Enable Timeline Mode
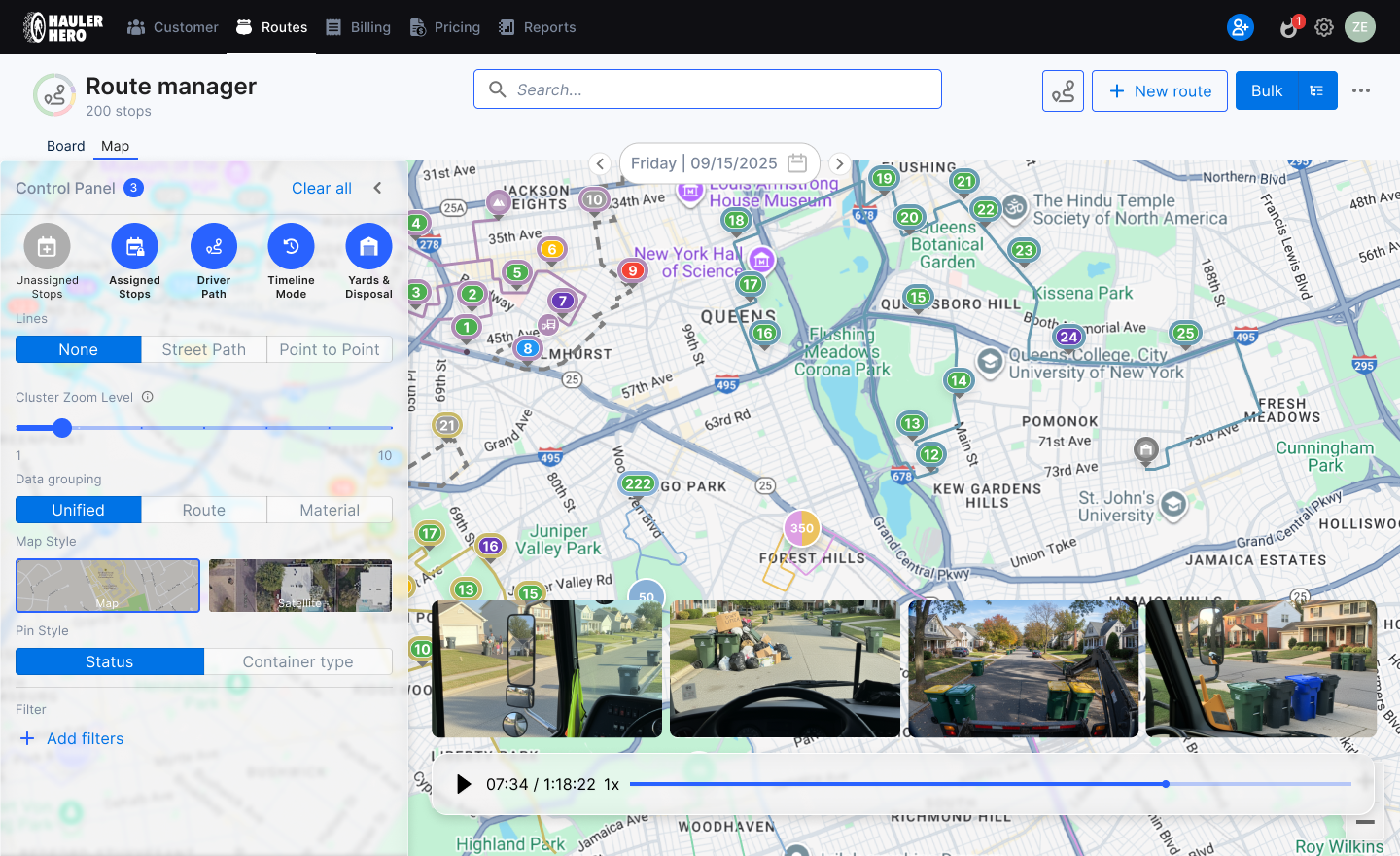This screenshot has width=1400, height=856. point(291,247)
